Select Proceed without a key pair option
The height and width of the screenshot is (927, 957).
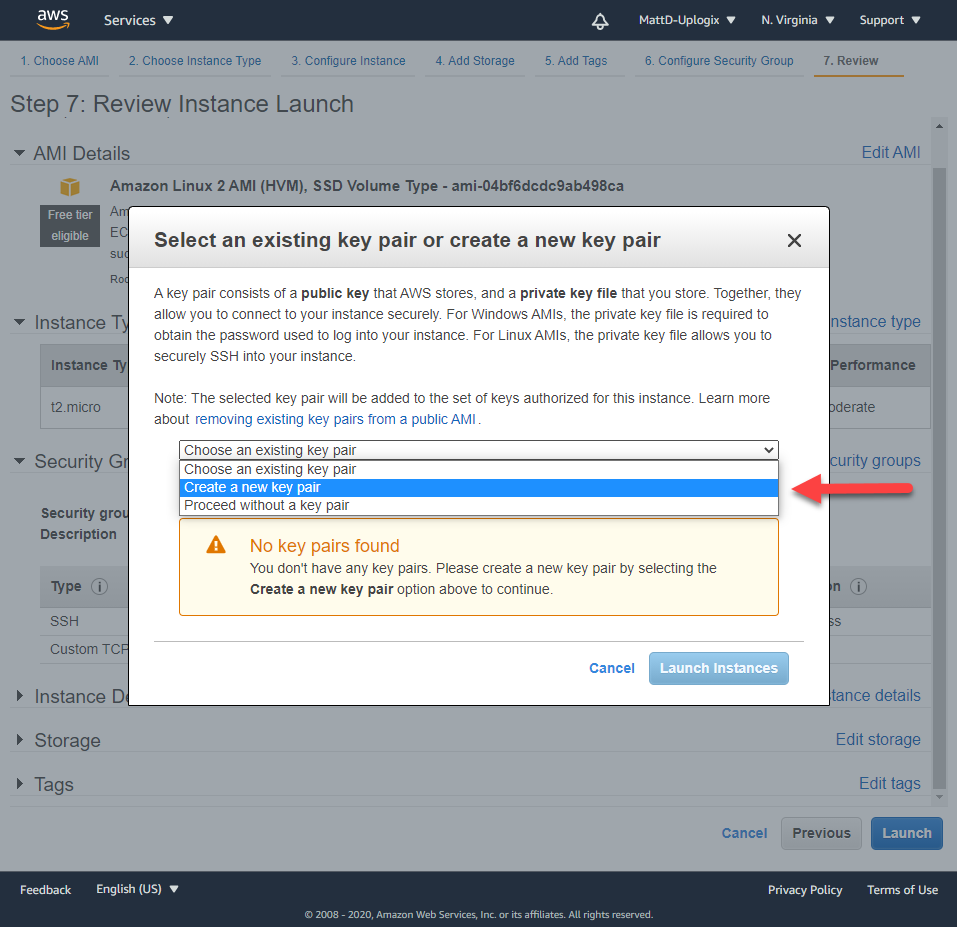pos(478,505)
